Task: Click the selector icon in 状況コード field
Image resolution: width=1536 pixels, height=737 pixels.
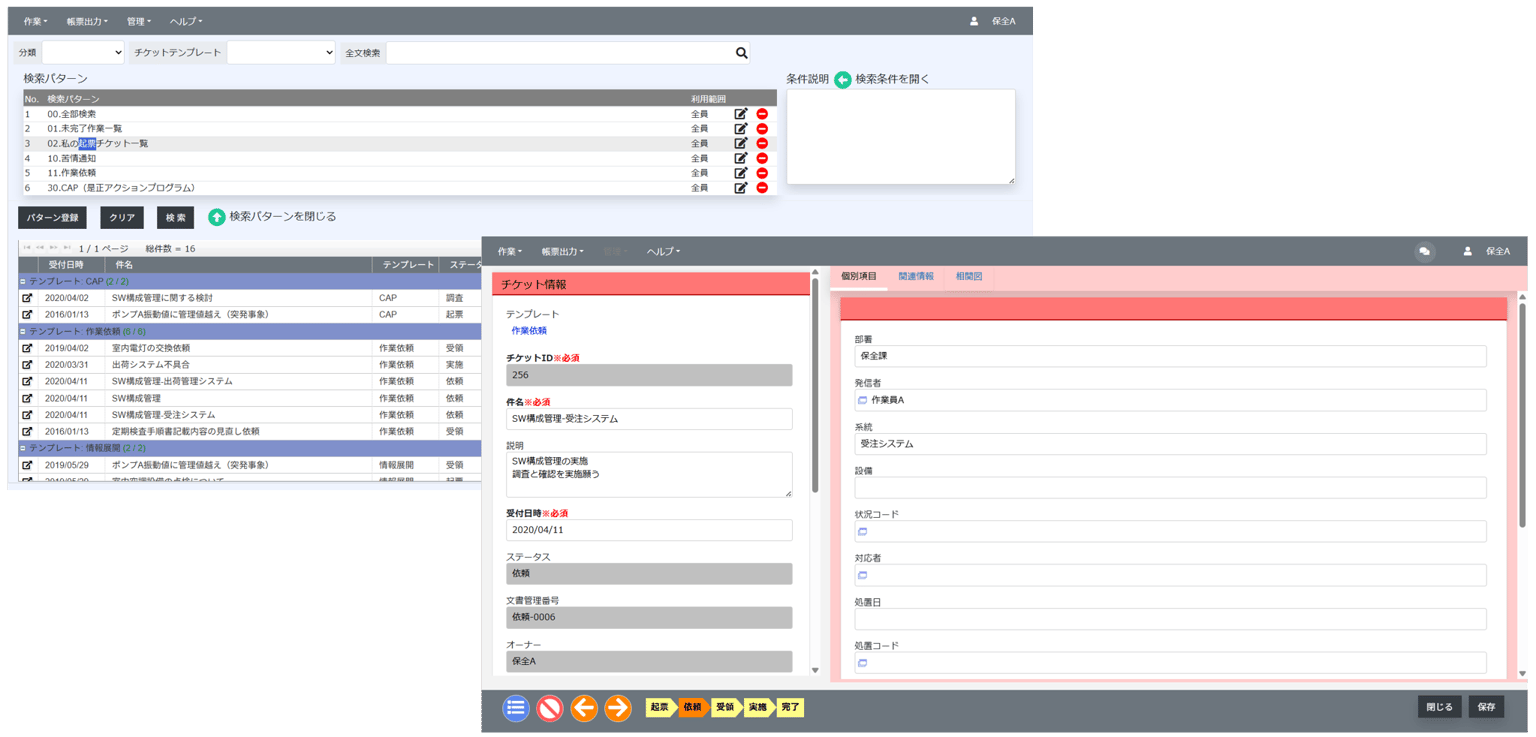Action: pos(863,532)
